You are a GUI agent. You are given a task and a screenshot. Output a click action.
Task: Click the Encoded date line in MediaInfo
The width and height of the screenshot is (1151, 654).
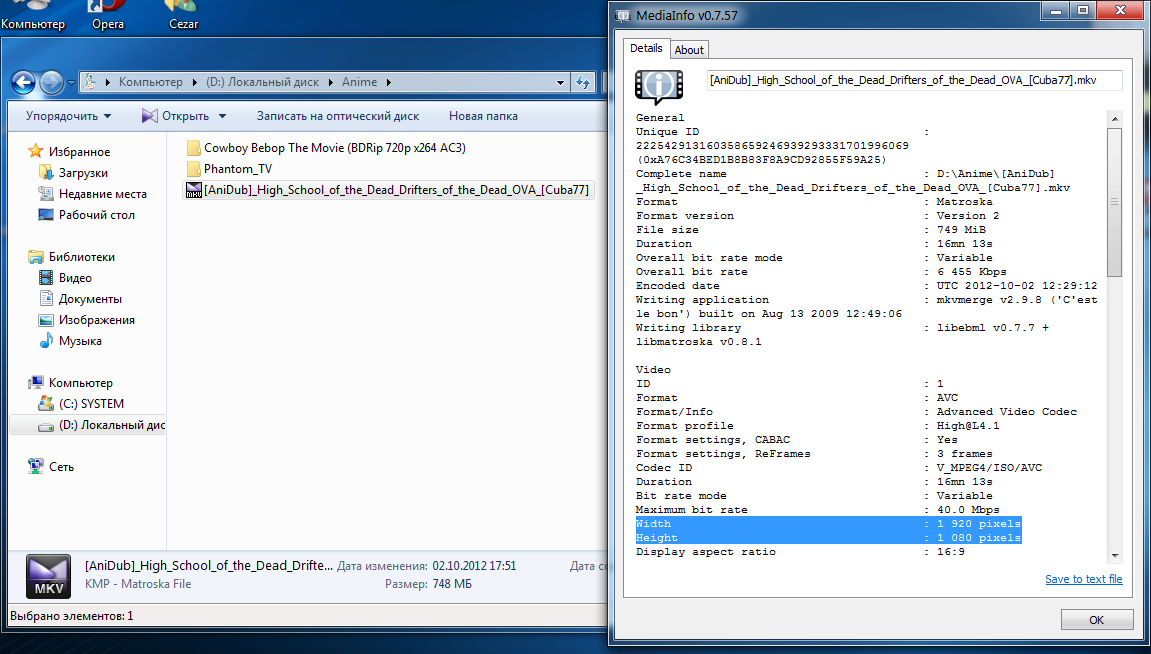(x=867, y=286)
